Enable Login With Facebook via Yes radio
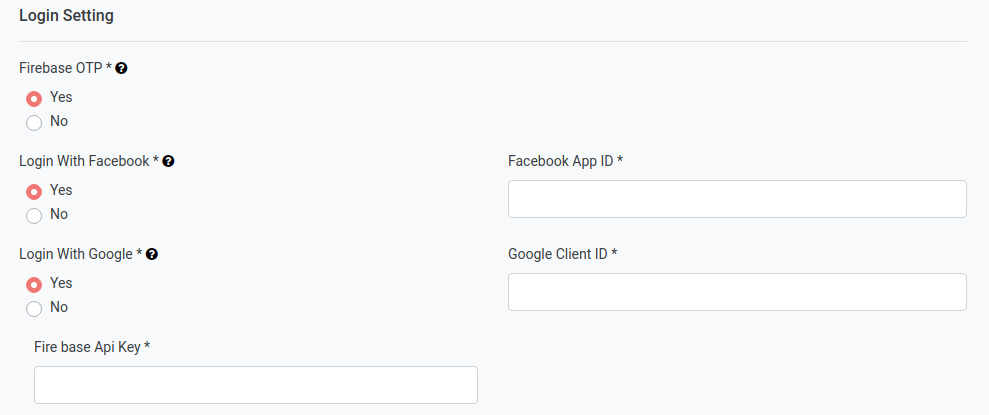 click(x=34, y=191)
